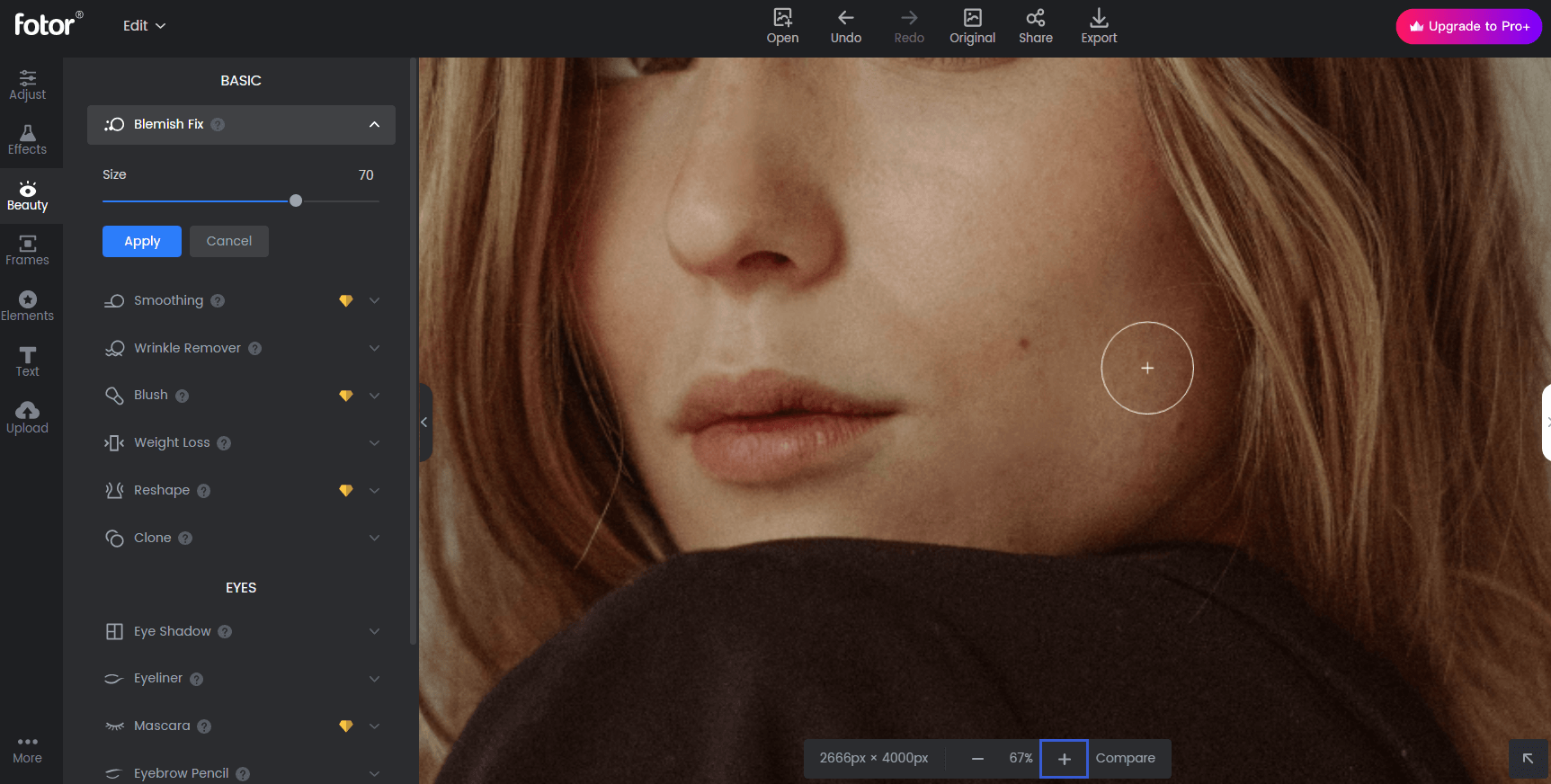Viewport: 1551px width, 784px height.
Task: Expand the Mascara section
Action: click(375, 726)
